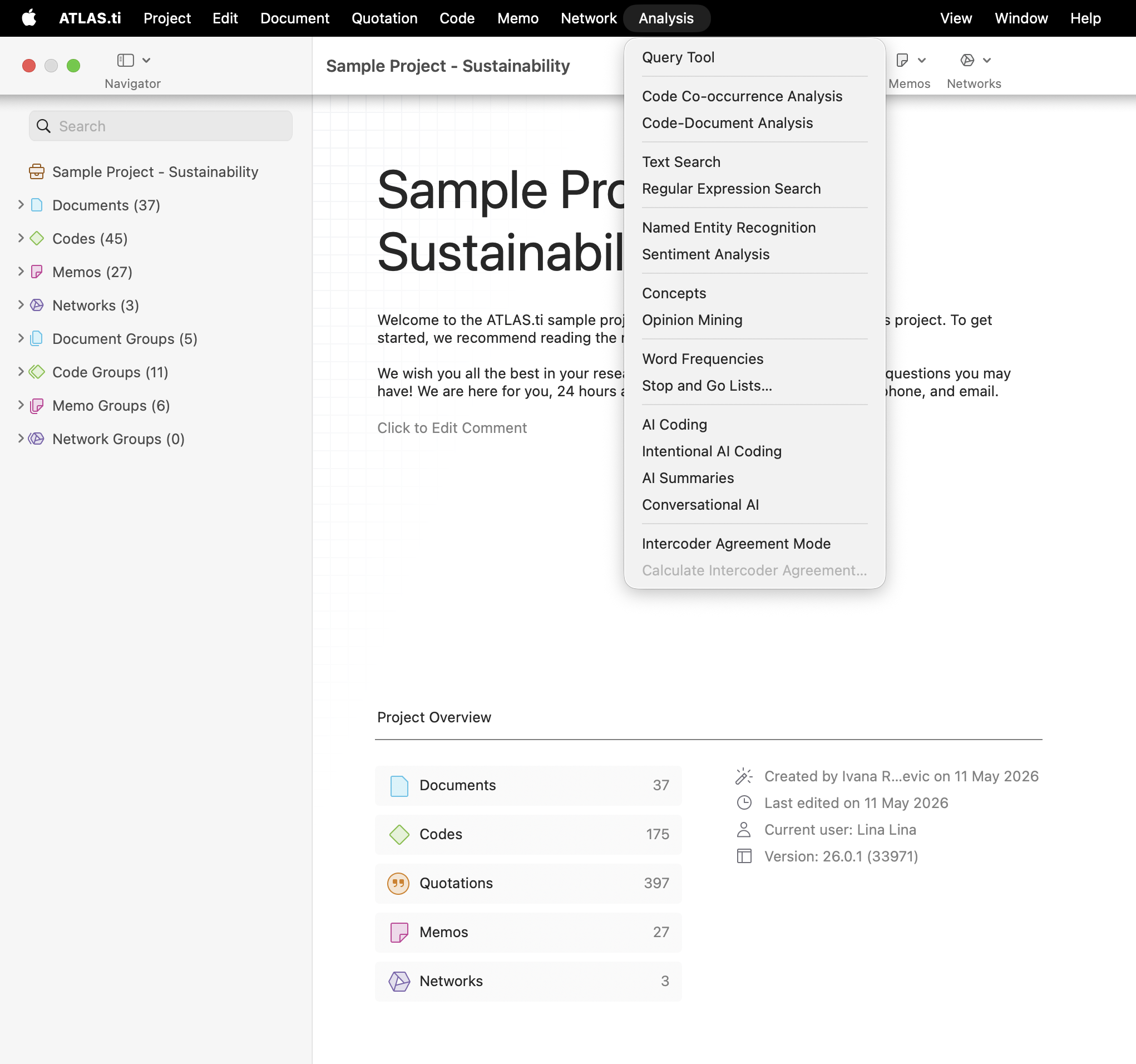Click the Codes diamond icon in sidebar

click(37, 238)
